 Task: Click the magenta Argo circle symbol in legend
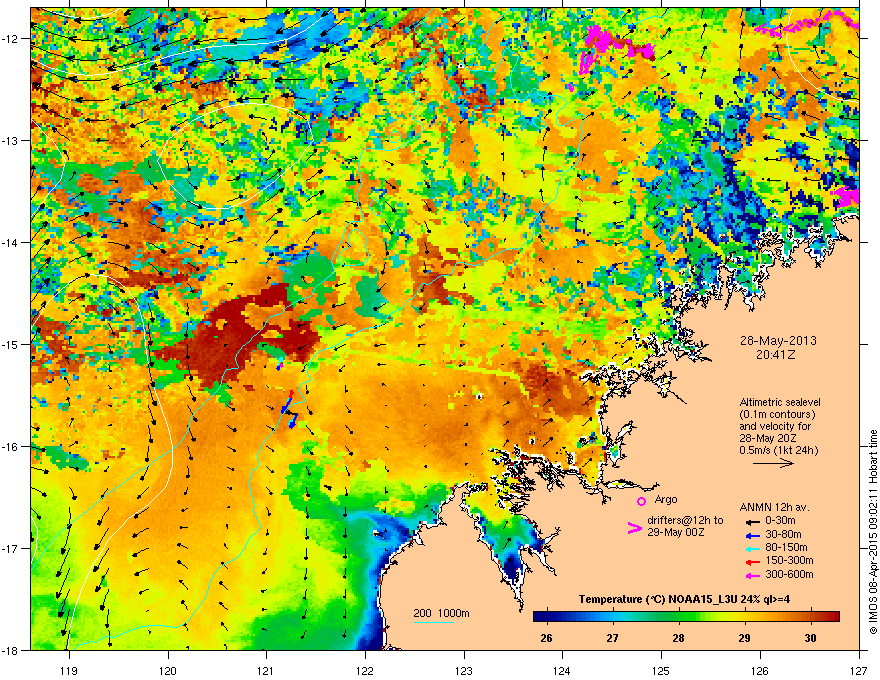click(641, 501)
